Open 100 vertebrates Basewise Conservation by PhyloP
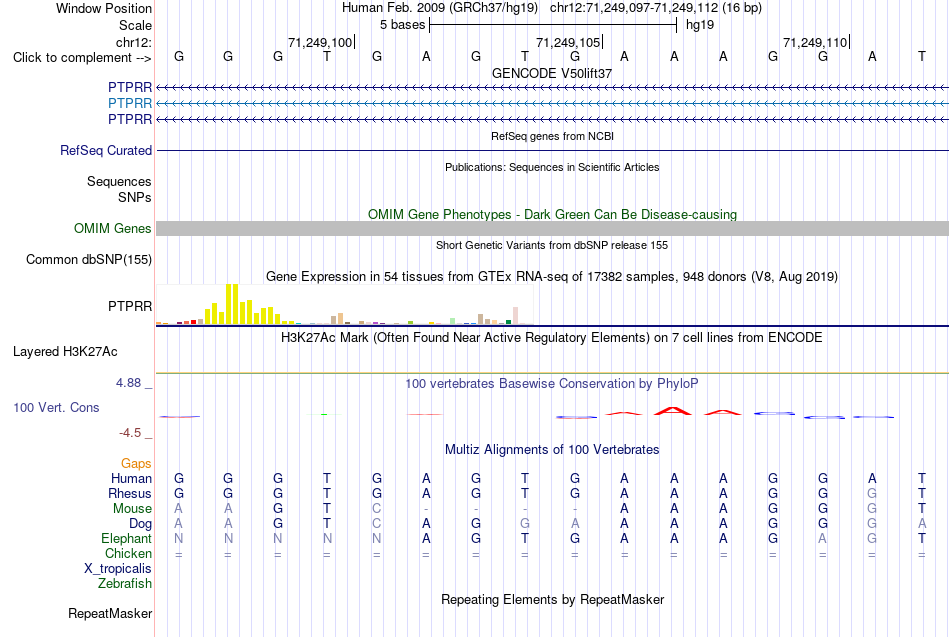This screenshot has height=637, width=950. tap(552, 384)
